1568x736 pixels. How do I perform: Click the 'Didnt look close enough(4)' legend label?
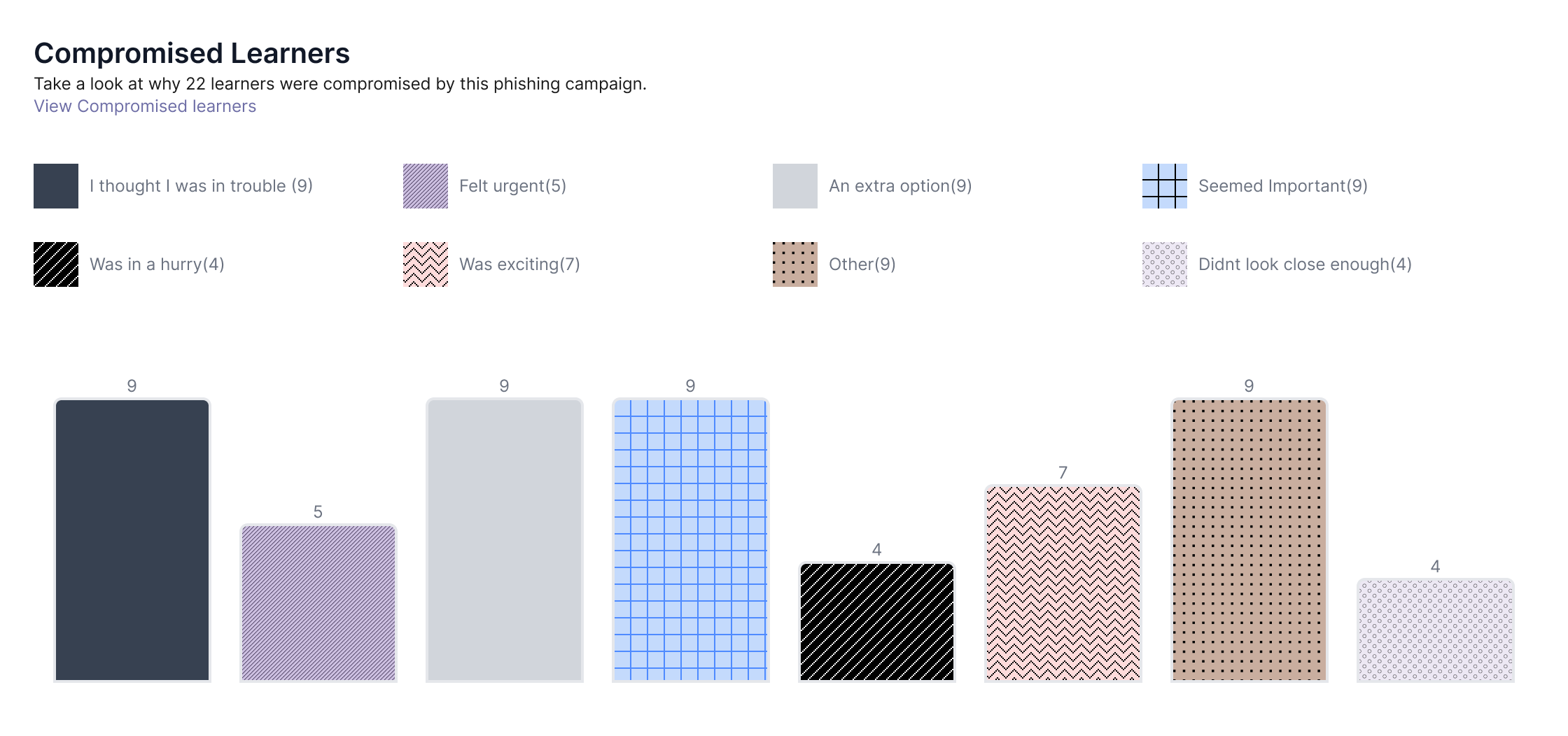[1305, 264]
